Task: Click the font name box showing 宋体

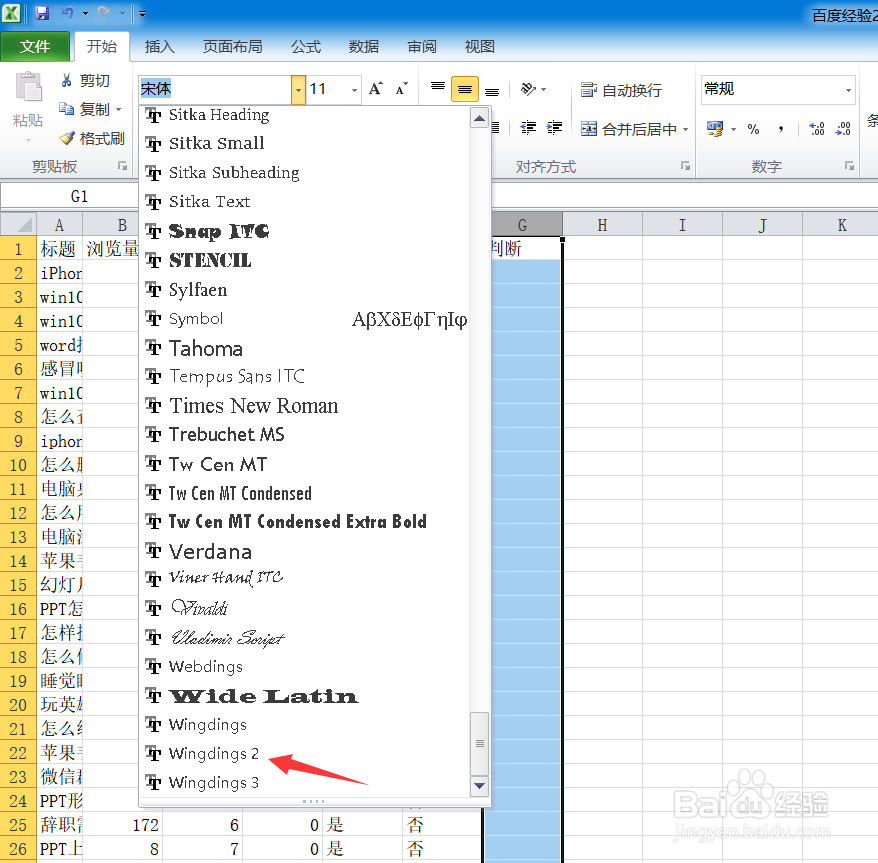Action: 214,89
